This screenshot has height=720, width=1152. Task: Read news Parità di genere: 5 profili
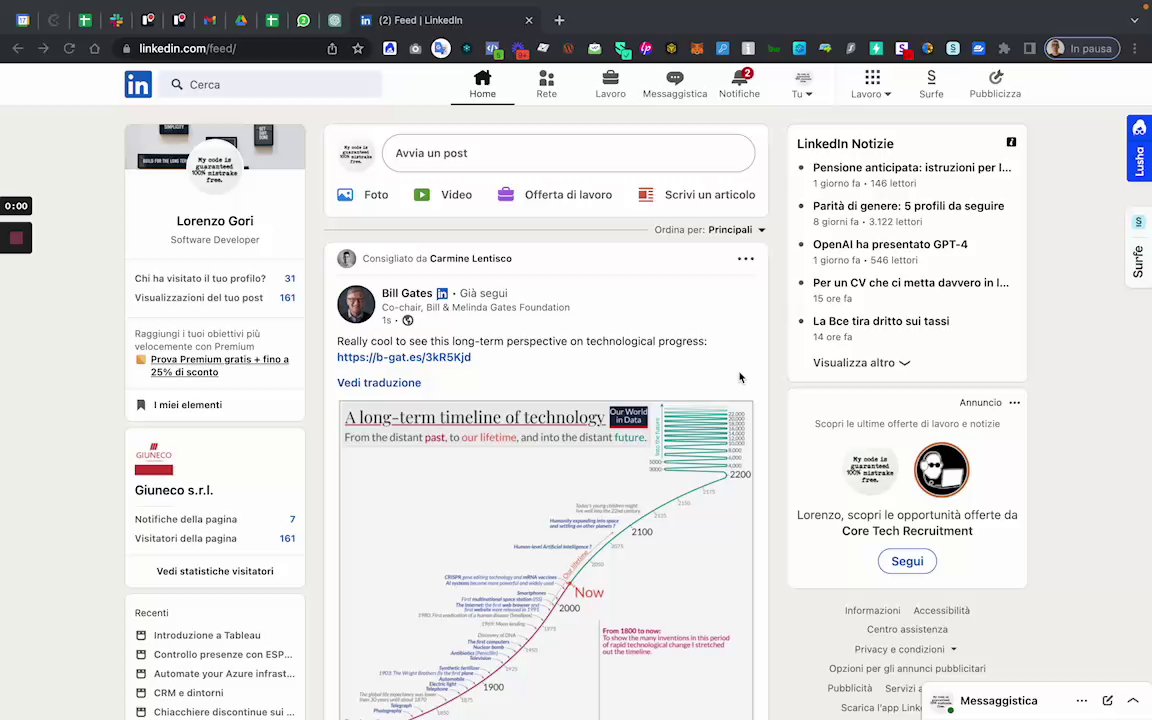pos(908,206)
